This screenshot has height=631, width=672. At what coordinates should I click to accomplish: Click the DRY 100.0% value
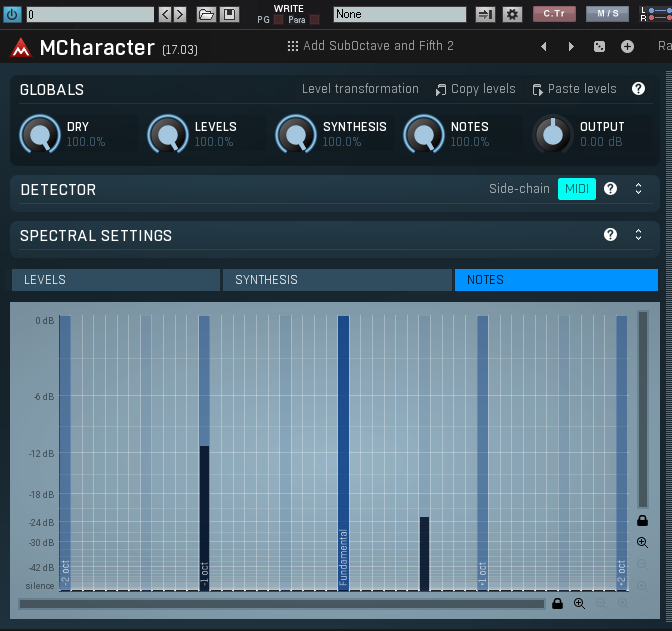[x=86, y=142]
